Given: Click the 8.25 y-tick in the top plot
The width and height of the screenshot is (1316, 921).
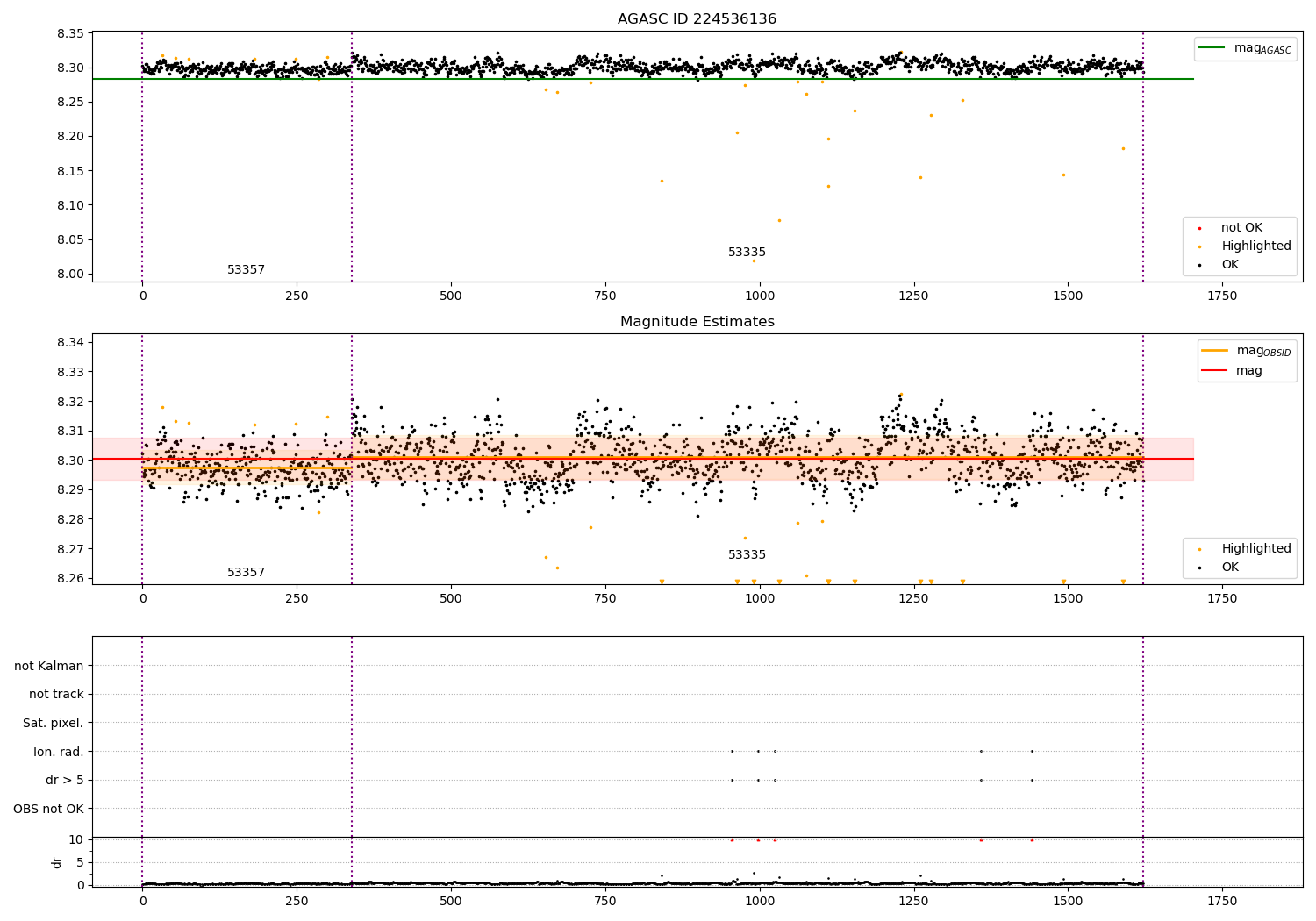Looking at the screenshot, I should pos(70,103).
